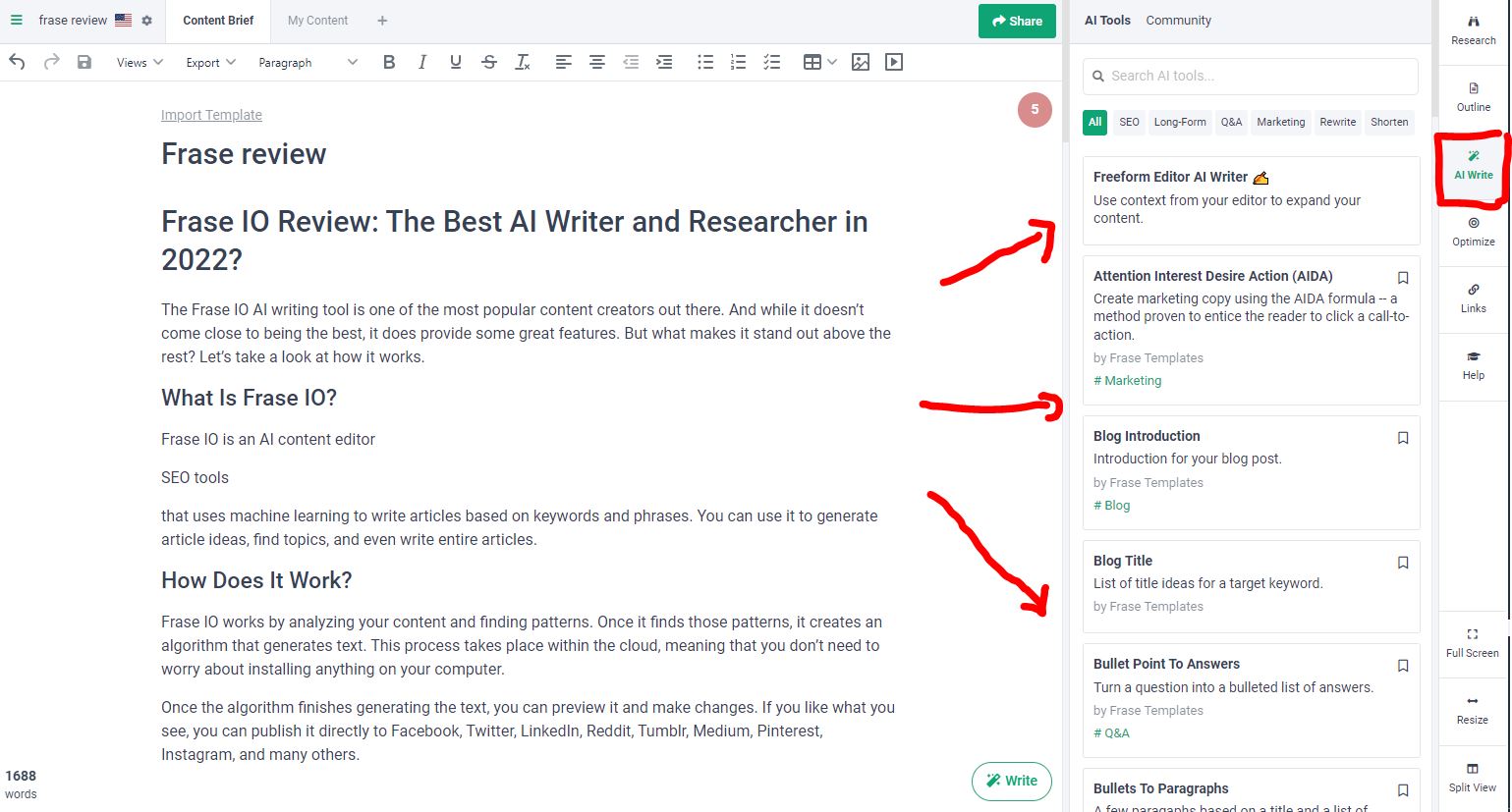Open the AI Write sidebar panel
Image resolution: width=1512 pixels, height=812 pixels.
point(1474,165)
